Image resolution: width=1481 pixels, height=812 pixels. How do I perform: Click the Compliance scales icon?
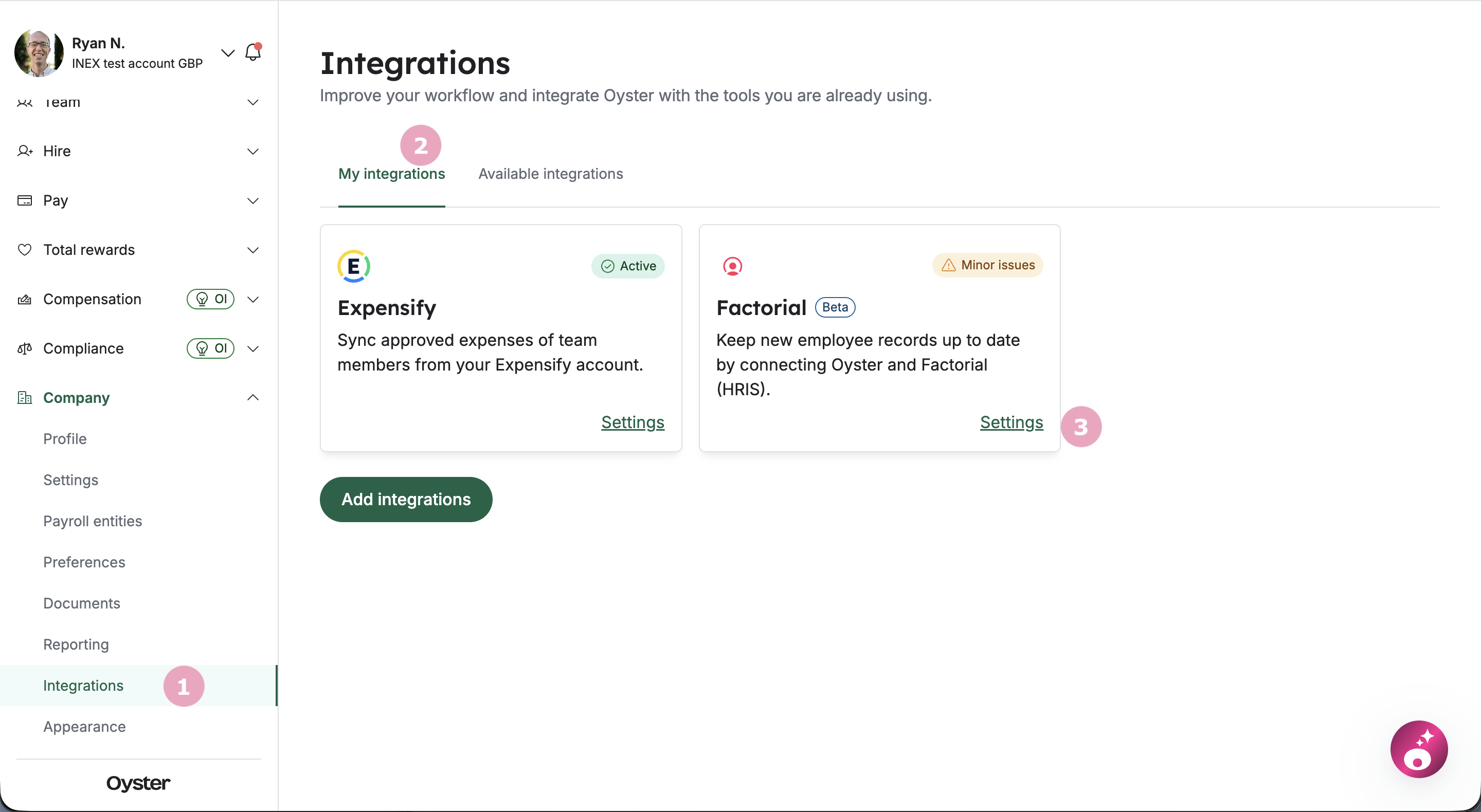[x=25, y=349]
